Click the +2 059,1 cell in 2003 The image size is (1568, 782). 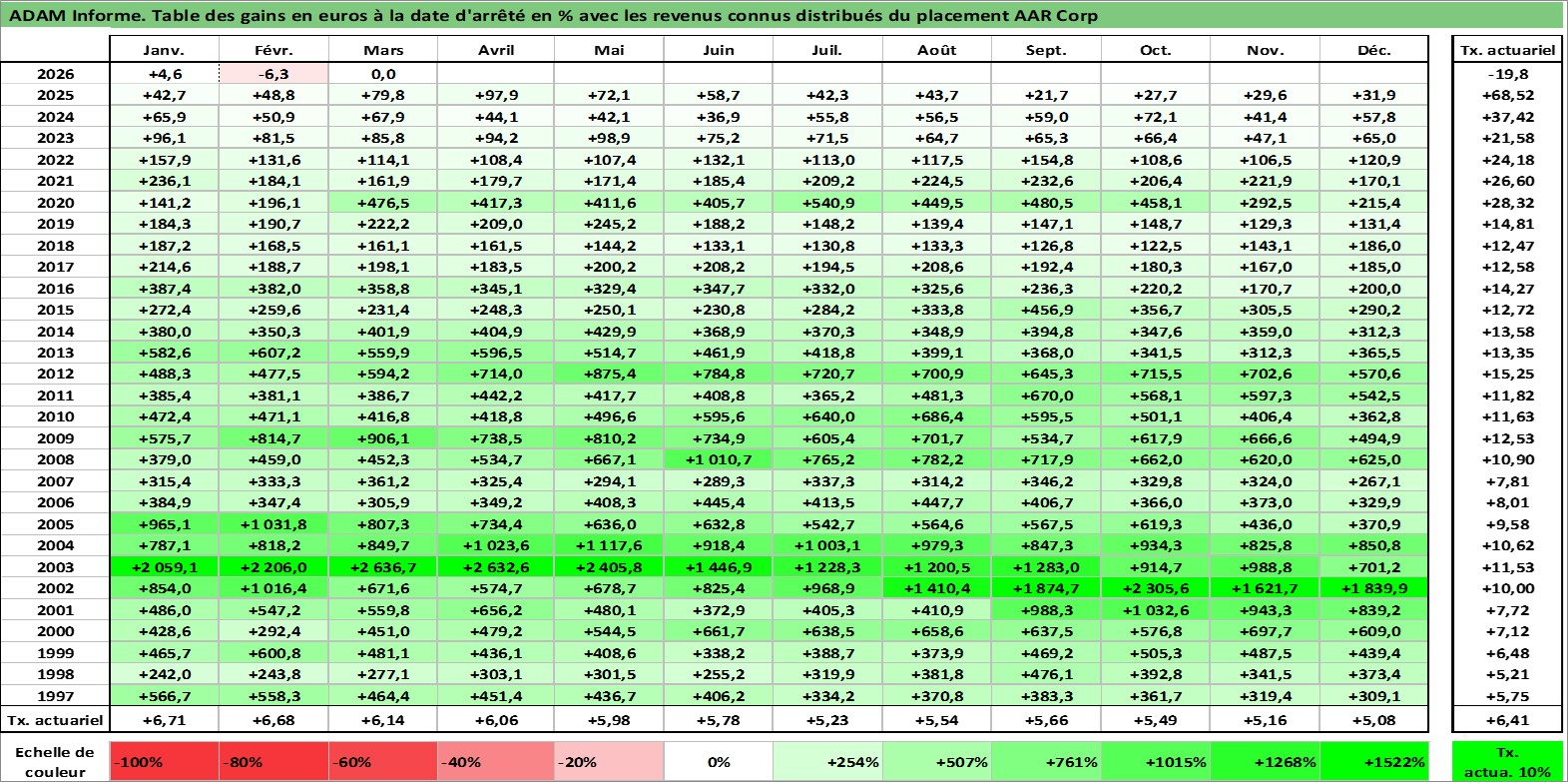click(165, 567)
